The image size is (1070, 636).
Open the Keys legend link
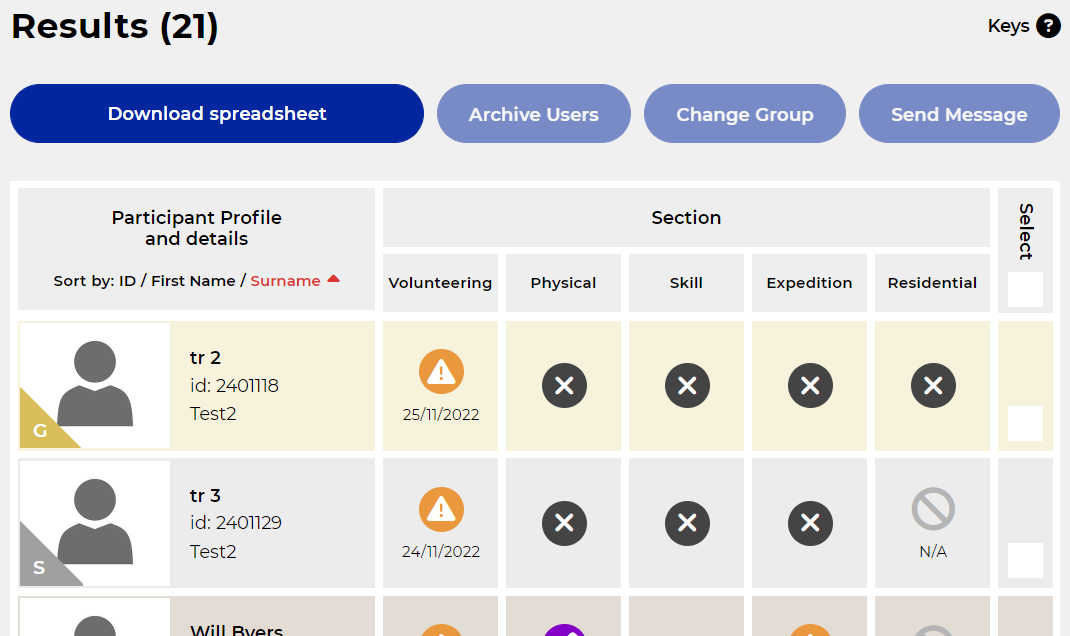pos(1008,26)
